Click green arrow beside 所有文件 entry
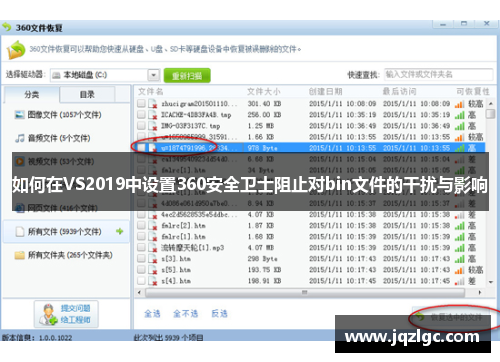Viewport: 500px width, 362px height. click(119, 231)
